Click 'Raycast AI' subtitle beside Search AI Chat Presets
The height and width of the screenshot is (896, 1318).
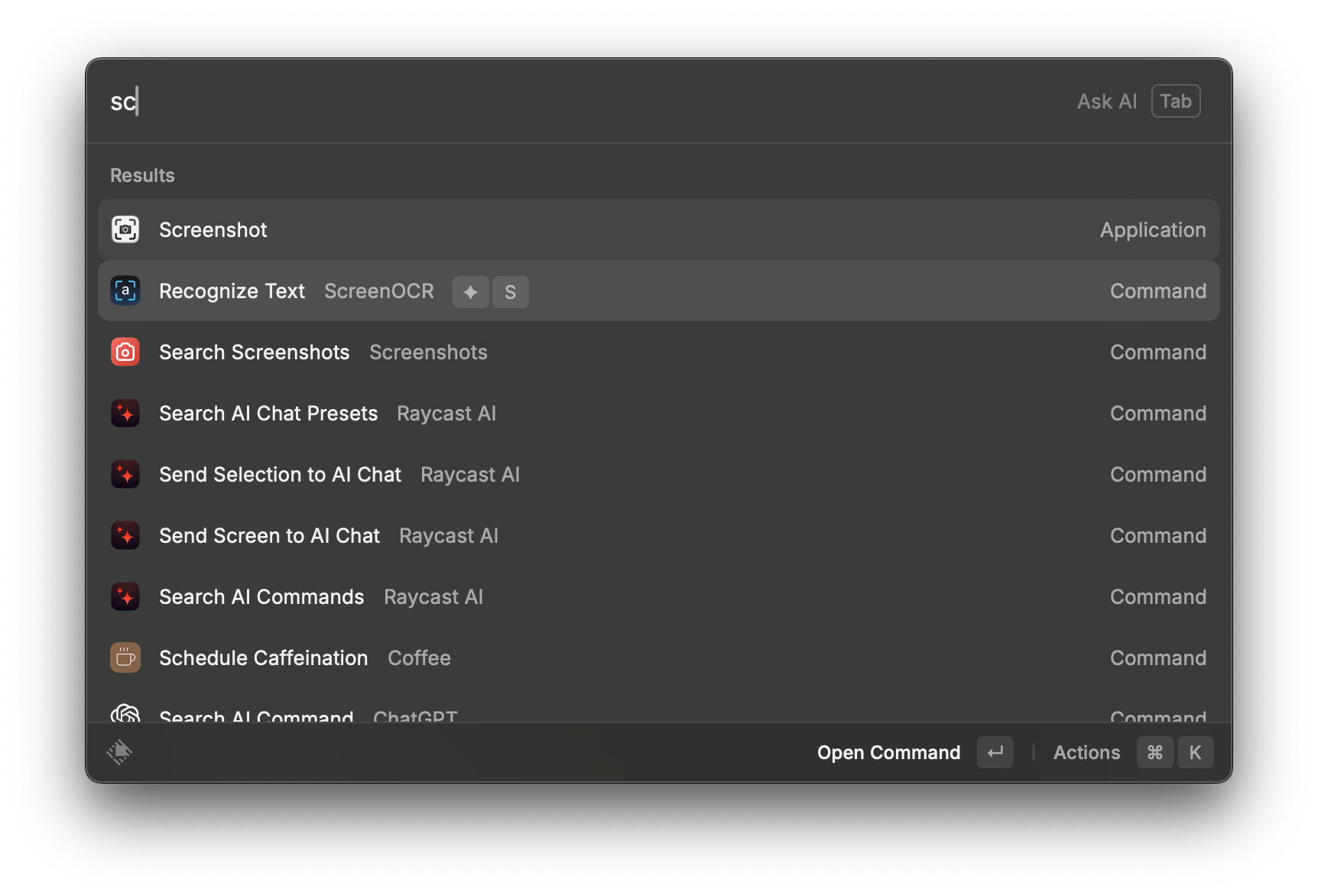446,414
